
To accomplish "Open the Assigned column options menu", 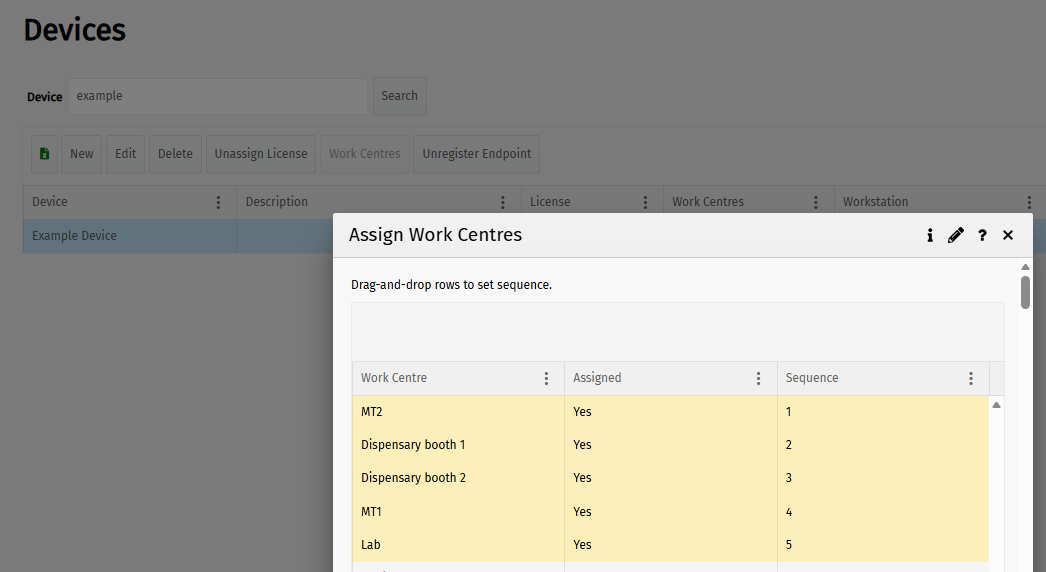I will (x=759, y=378).
